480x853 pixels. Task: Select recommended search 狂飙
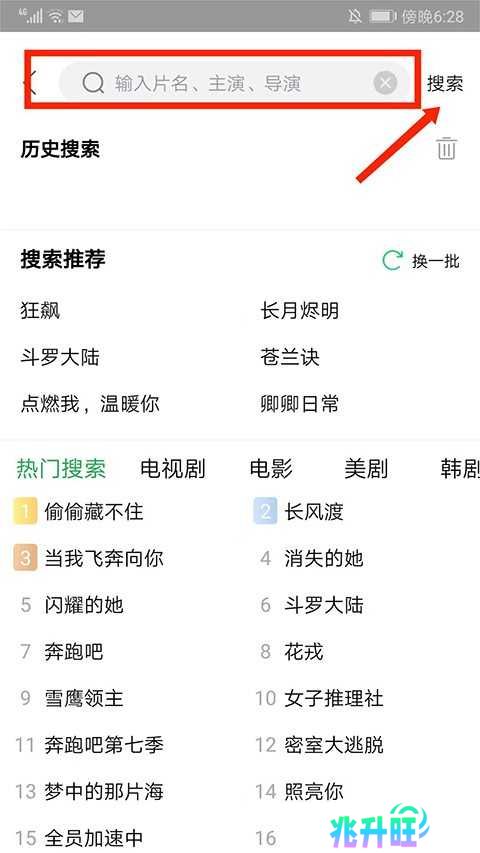(40, 311)
